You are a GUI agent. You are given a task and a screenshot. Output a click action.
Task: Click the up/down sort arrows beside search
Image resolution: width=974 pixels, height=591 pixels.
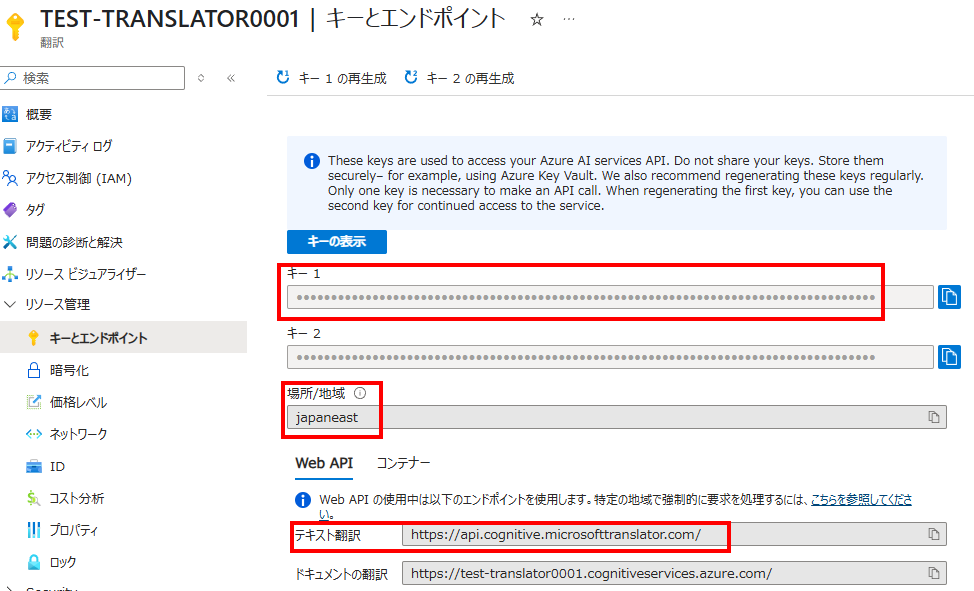[x=201, y=78]
